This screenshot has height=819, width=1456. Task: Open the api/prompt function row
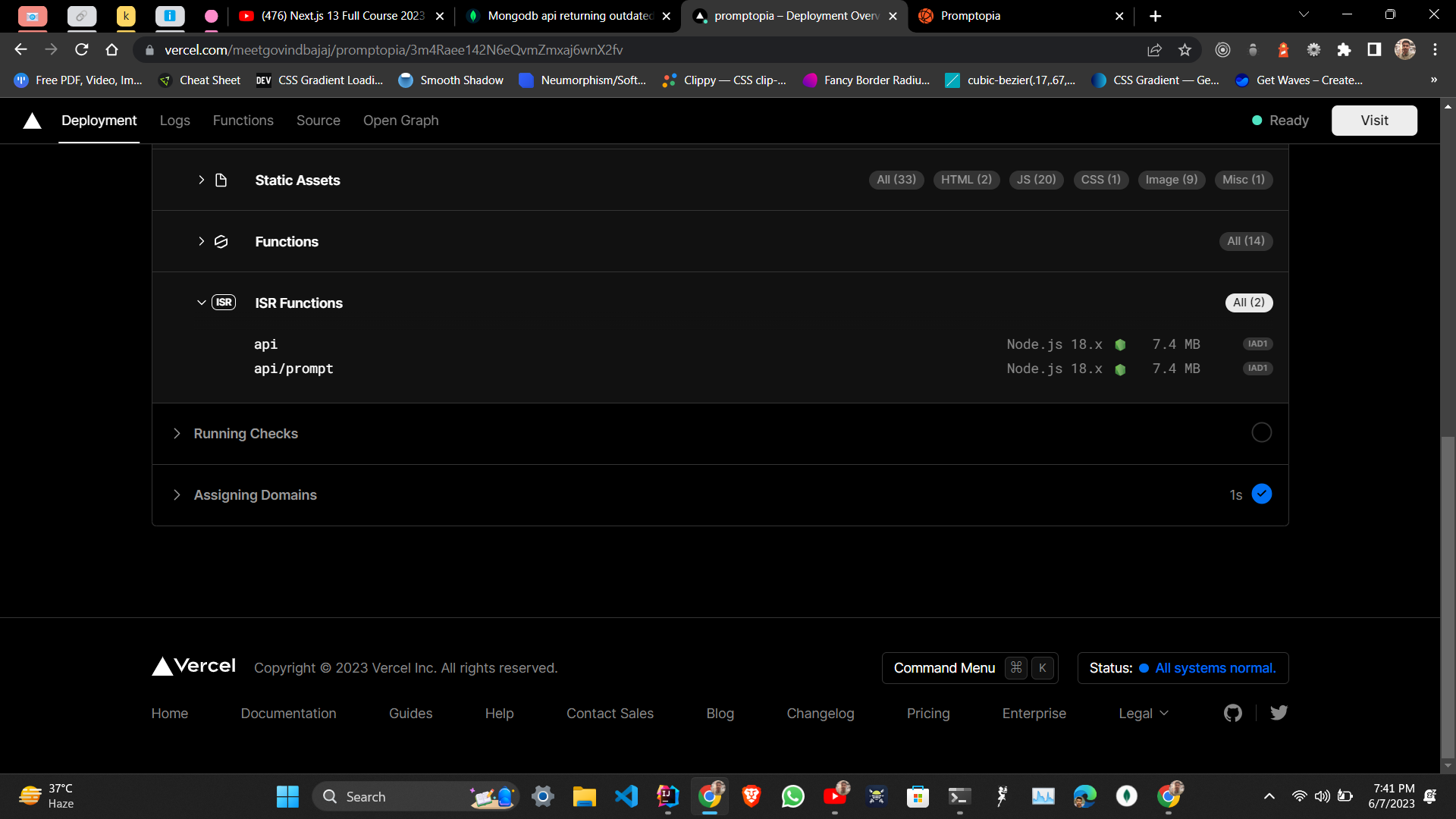point(293,369)
